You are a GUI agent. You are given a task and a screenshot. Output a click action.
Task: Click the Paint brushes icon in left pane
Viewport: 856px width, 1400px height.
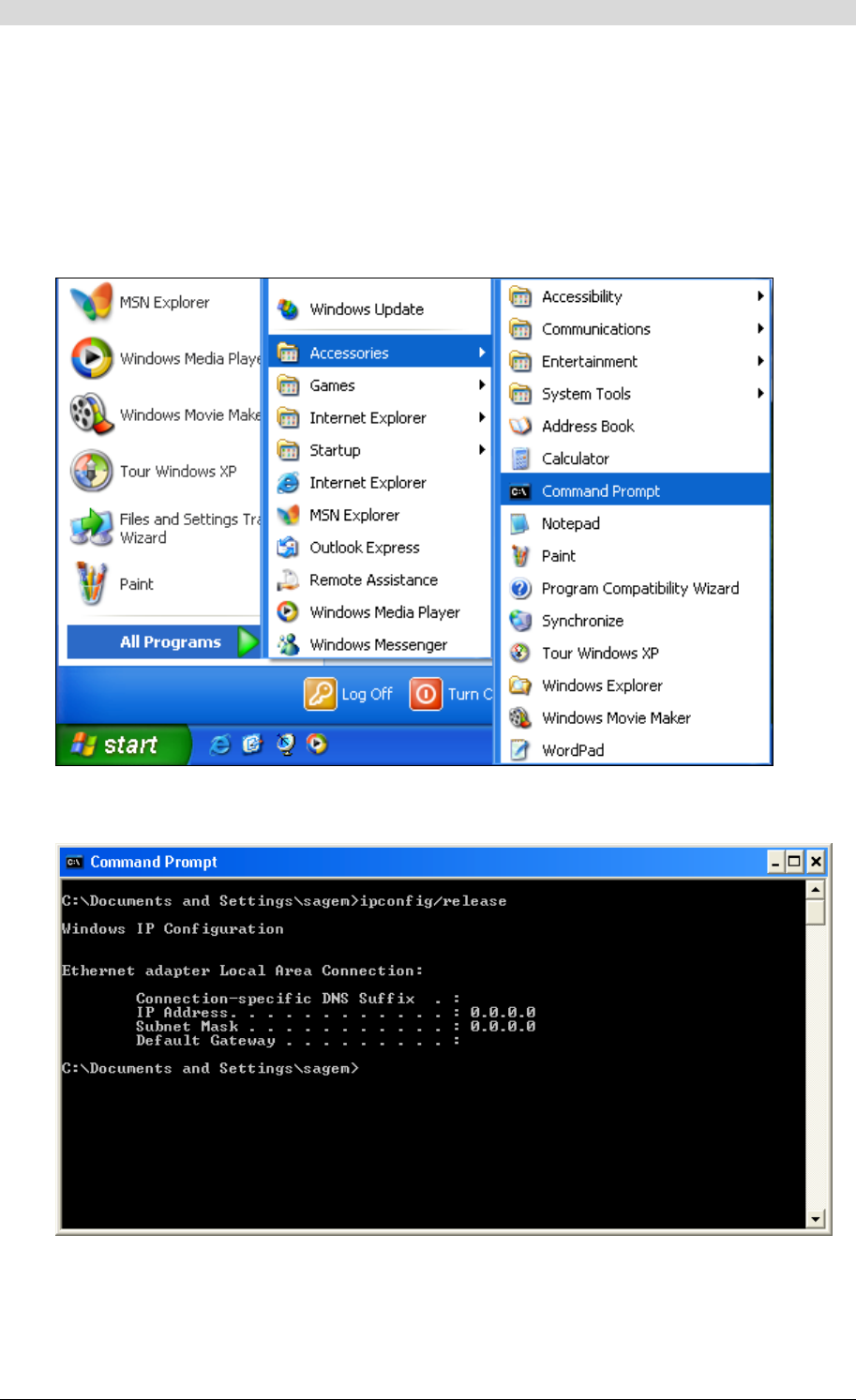(x=92, y=583)
